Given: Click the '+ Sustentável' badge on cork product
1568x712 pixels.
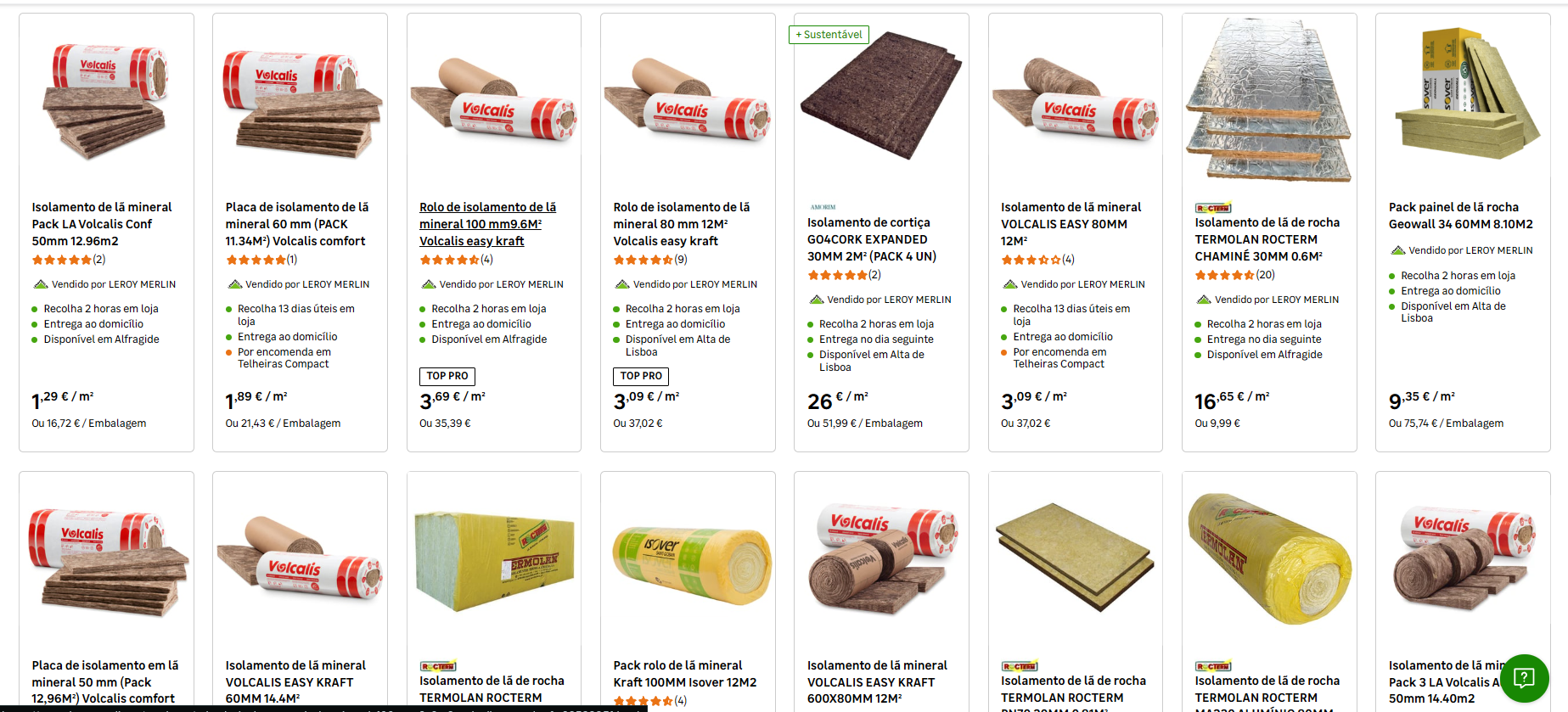Looking at the screenshot, I should (x=829, y=35).
